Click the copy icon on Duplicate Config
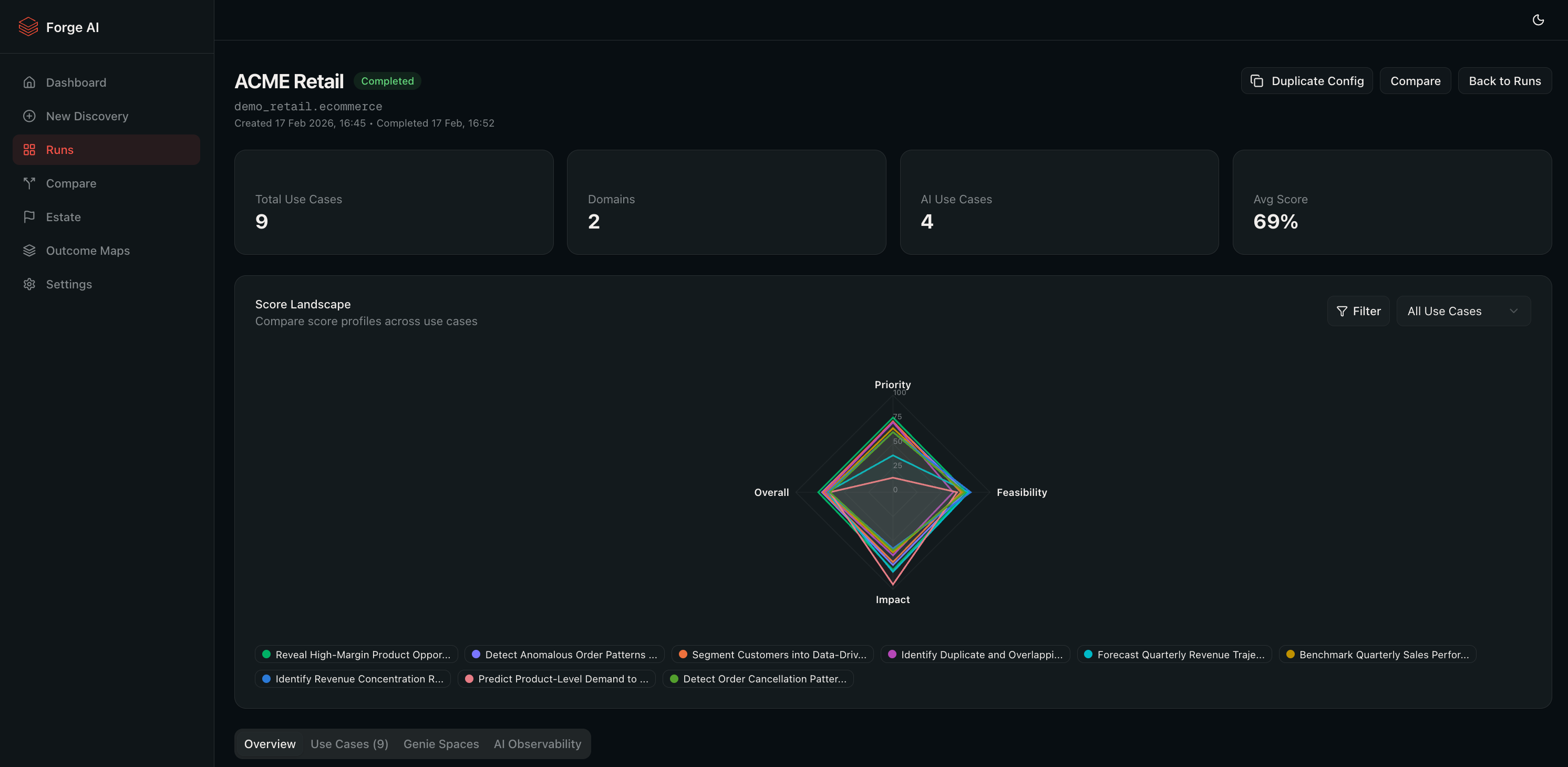1568x767 pixels. (1257, 81)
